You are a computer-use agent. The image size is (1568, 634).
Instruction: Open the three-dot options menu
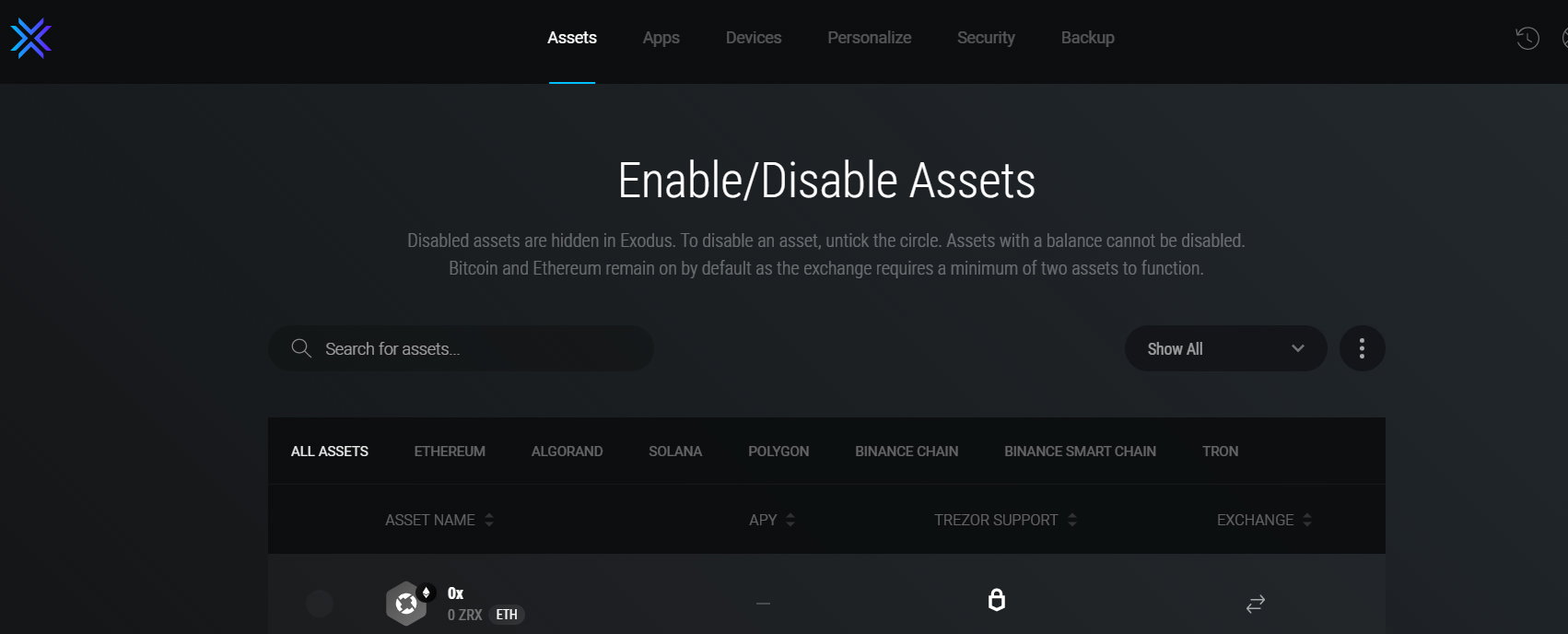(x=1362, y=348)
